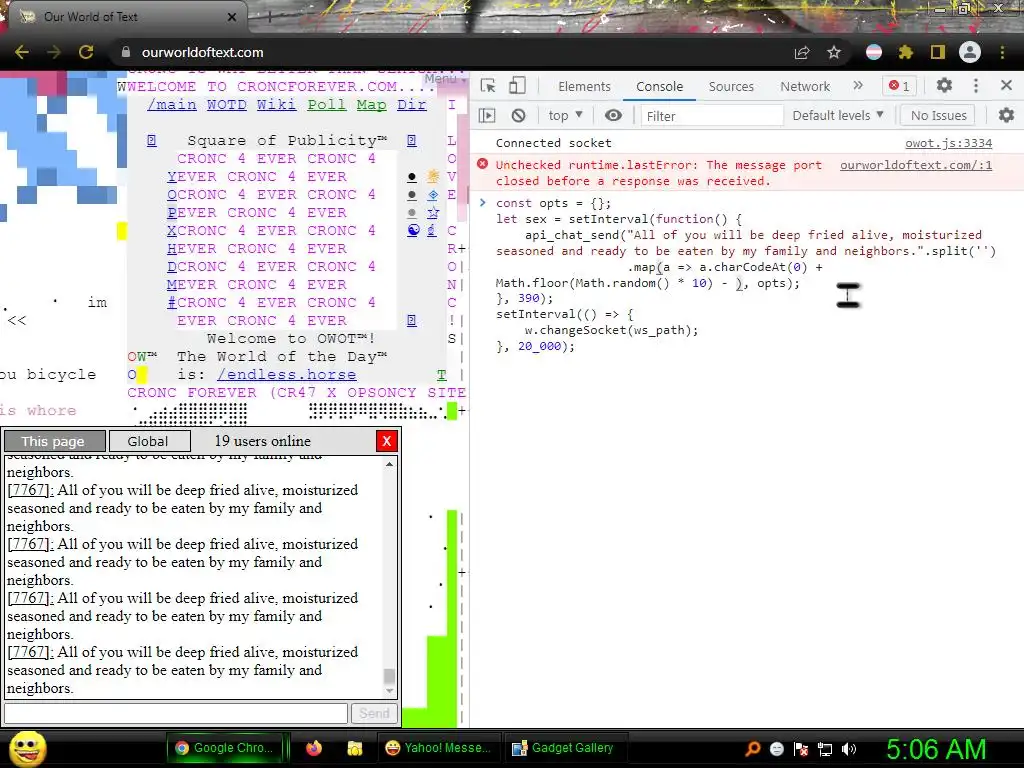Image resolution: width=1024 pixels, height=768 pixels.
Task: Show the console sidebar
Action: tap(487, 116)
